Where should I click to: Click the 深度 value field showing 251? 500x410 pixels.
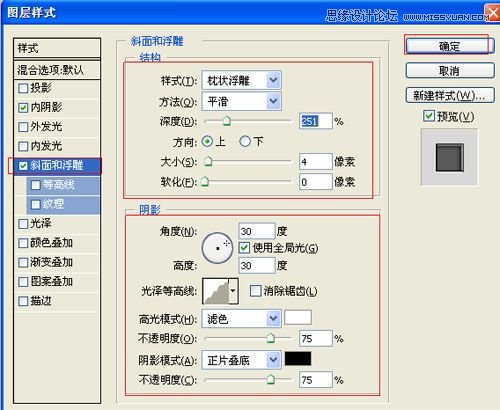coord(316,121)
